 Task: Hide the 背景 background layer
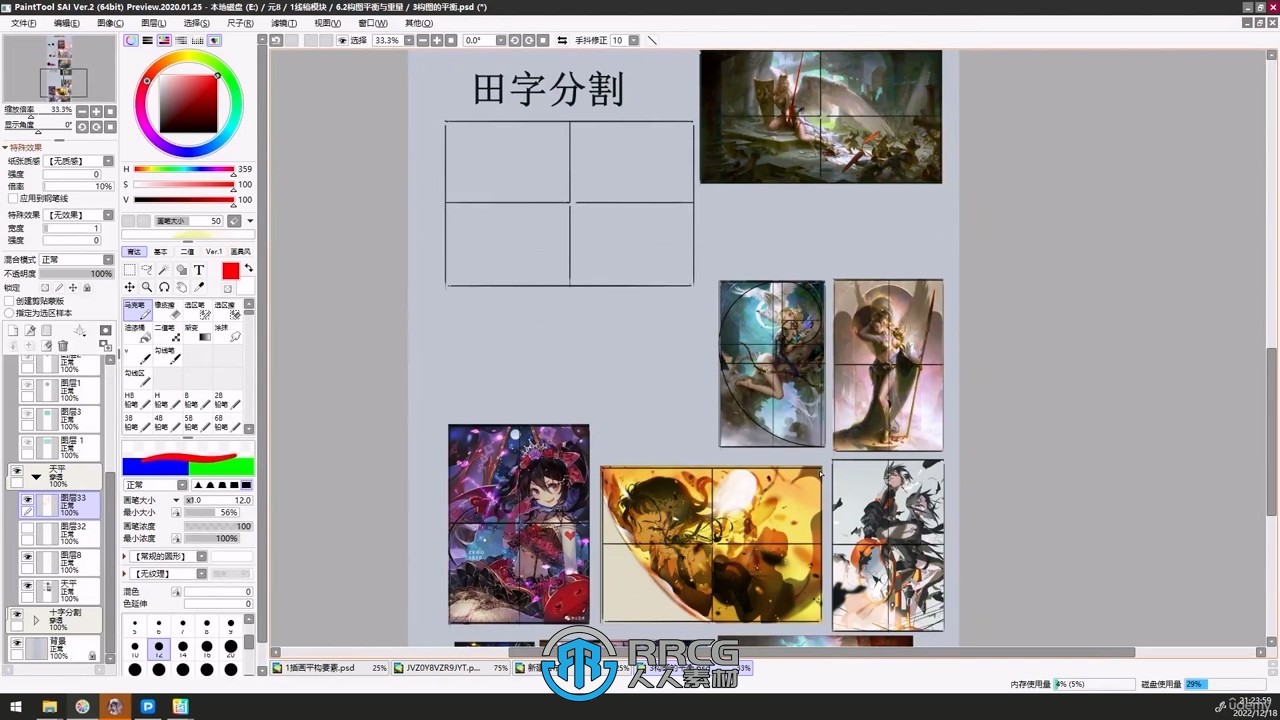[17, 642]
